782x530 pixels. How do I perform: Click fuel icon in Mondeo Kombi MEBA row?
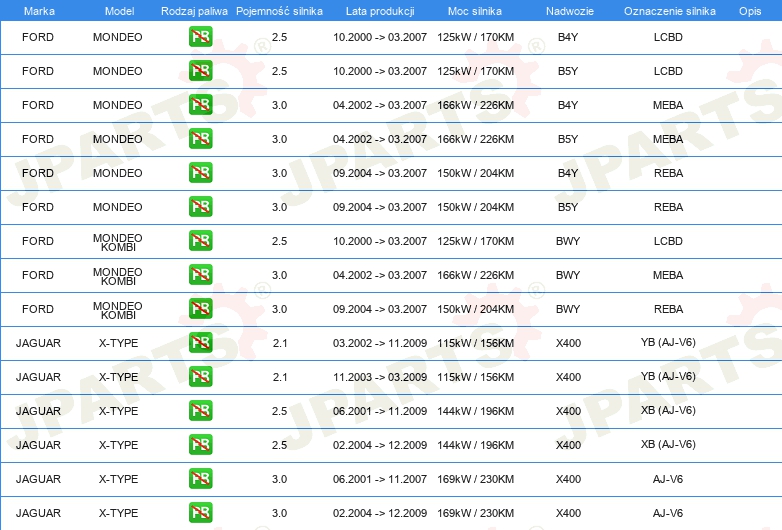(200, 274)
